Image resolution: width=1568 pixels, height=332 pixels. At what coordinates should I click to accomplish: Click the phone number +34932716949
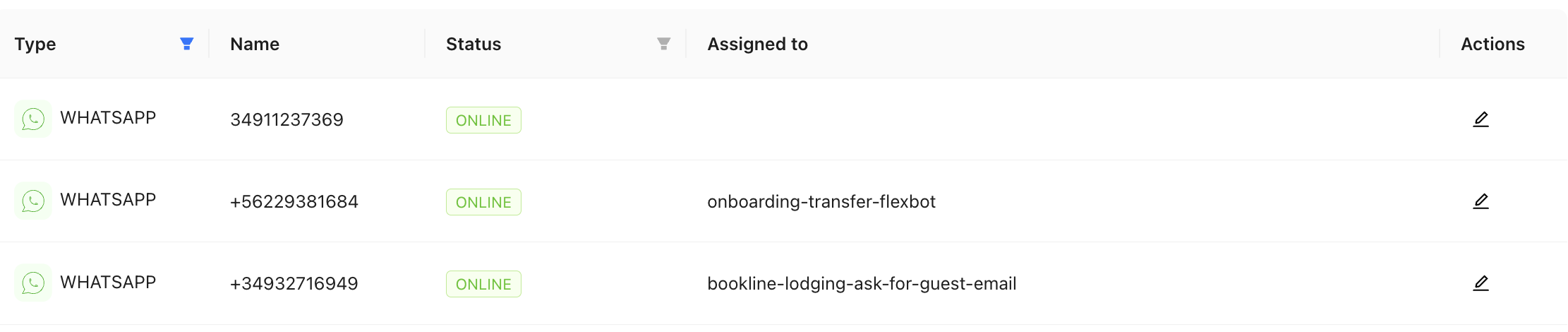click(x=294, y=284)
